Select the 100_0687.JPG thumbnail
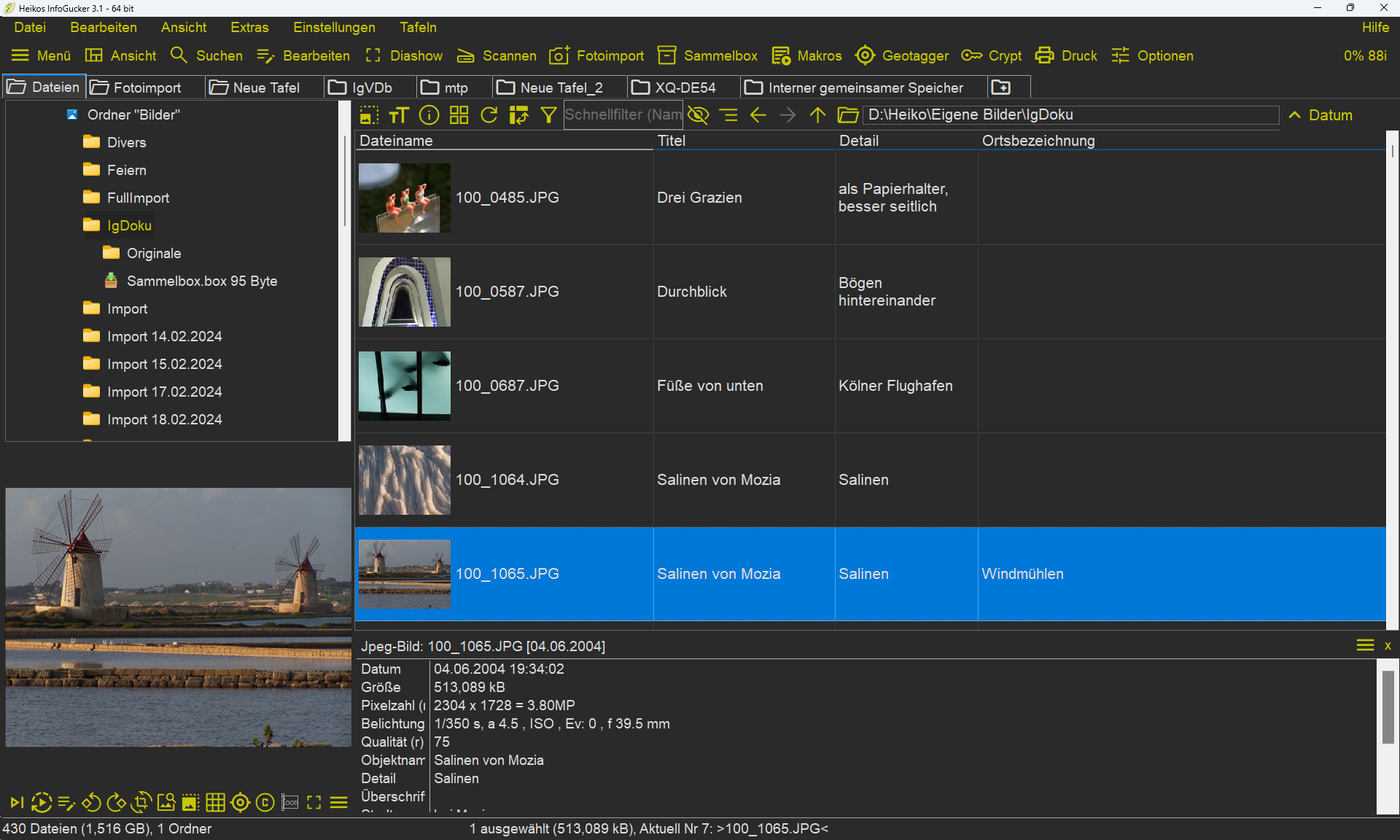 (x=404, y=386)
